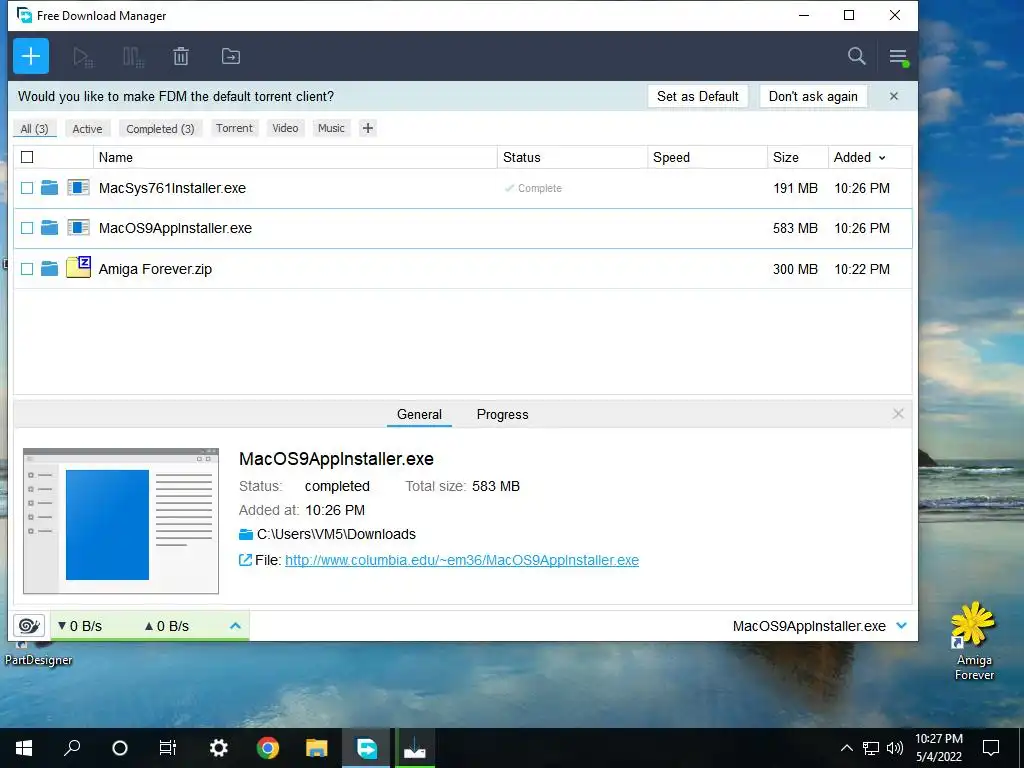The height and width of the screenshot is (768, 1024).
Task: Click MacSys761Installer.exe file type icon
Action: click(x=78, y=188)
